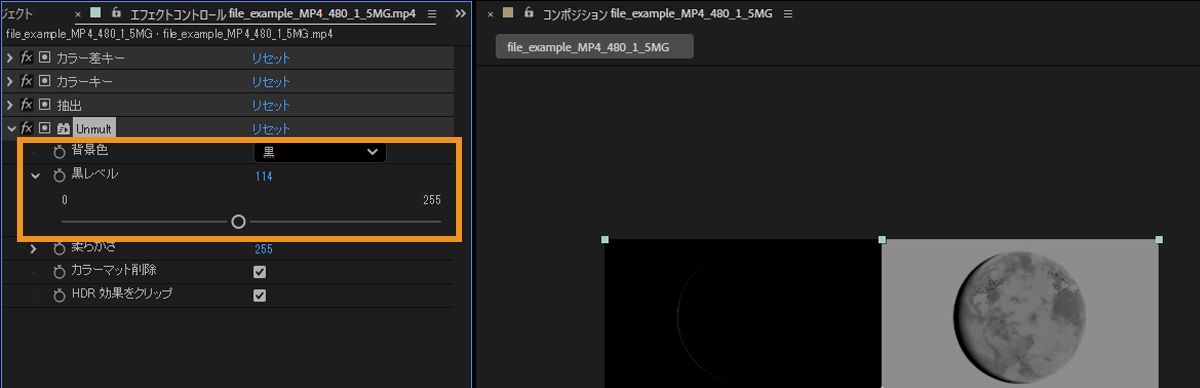Toggle fx switch for カラー差キー effect
Screen dimensions: 1200x388
coord(27,58)
